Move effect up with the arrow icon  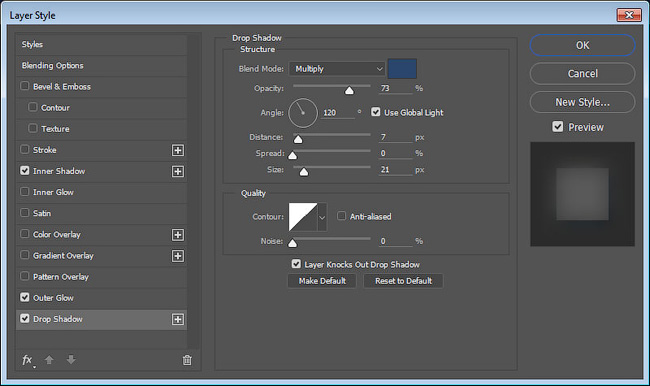tap(49, 359)
